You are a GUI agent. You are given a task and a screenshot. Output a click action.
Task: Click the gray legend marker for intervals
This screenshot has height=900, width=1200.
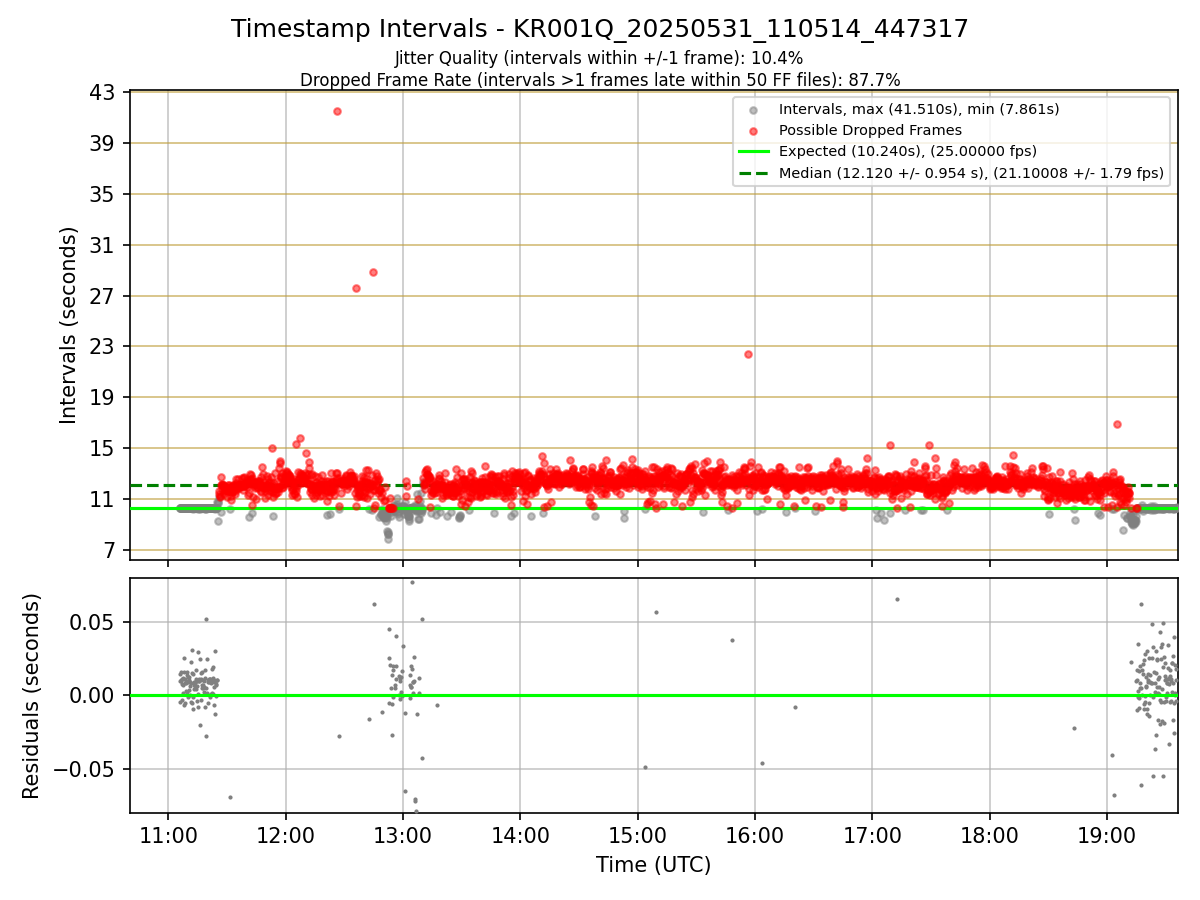753,109
